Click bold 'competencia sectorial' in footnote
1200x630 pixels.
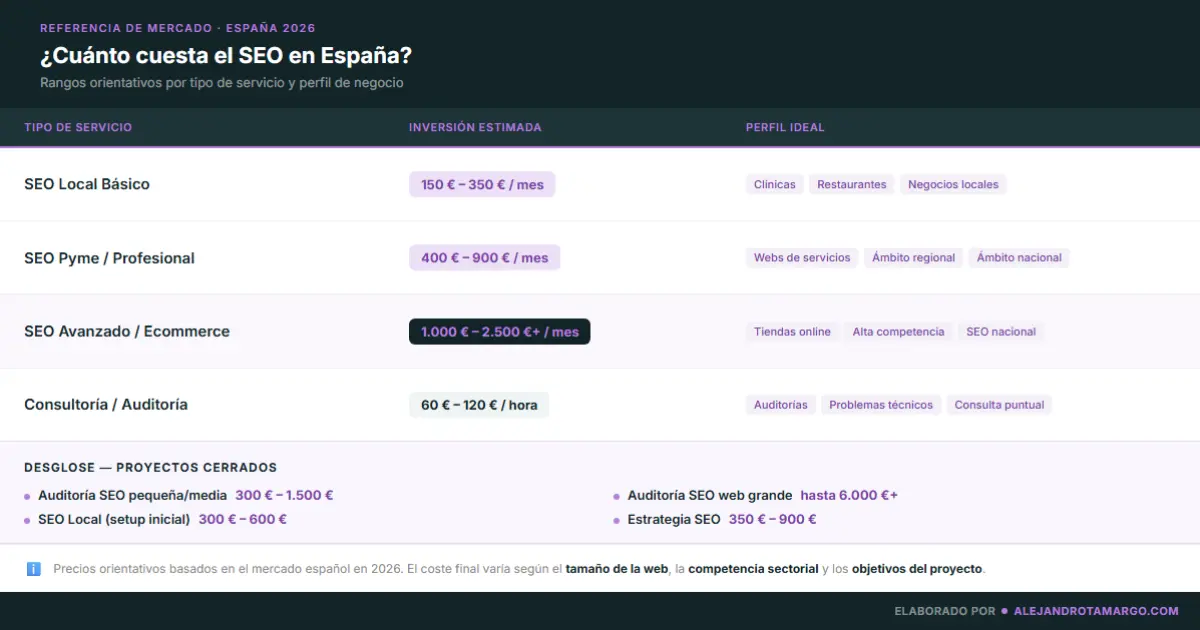coord(753,569)
